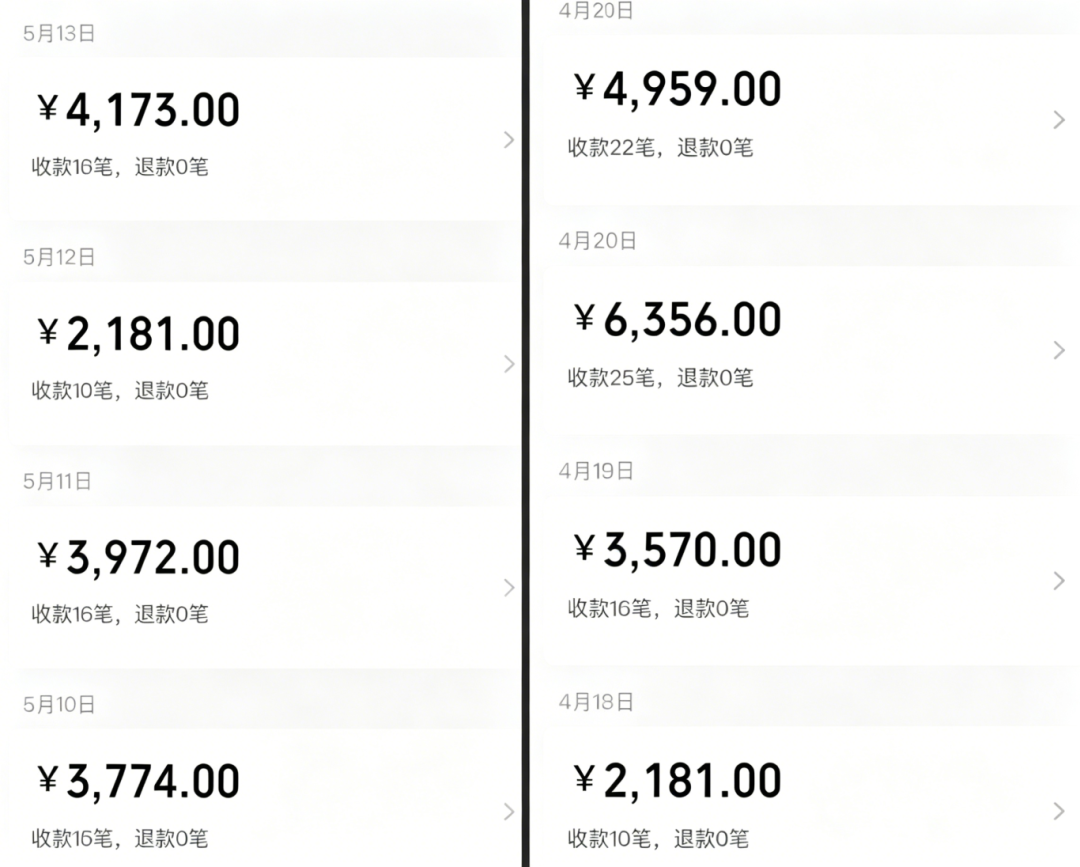The height and width of the screenshot is (867, 1080).
Task: Click chevron beside ¥3,774.00 on May 10
Action: [x=509, y=811]
